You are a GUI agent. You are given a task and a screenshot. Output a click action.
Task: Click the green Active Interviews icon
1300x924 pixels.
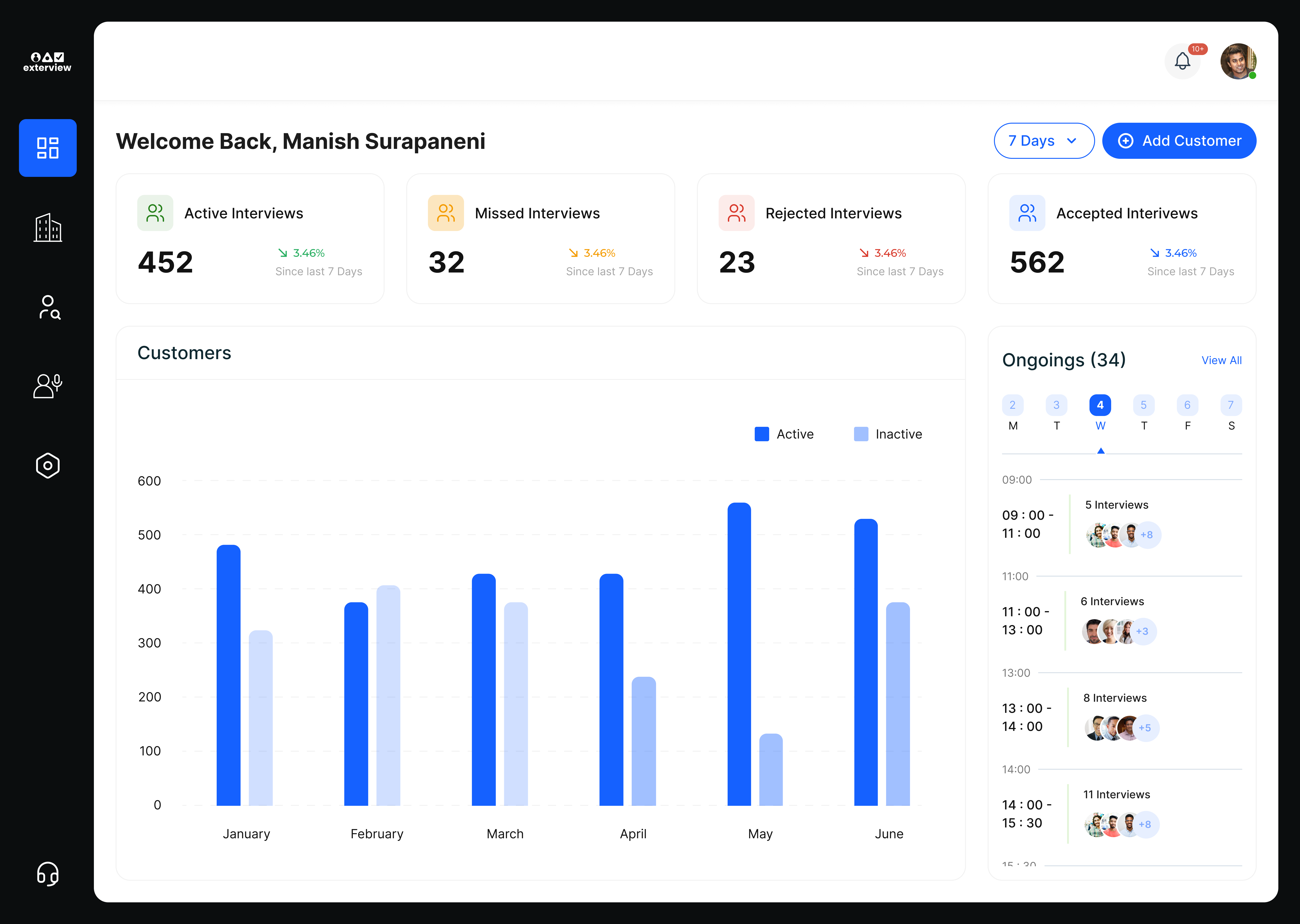coord(155,213)
